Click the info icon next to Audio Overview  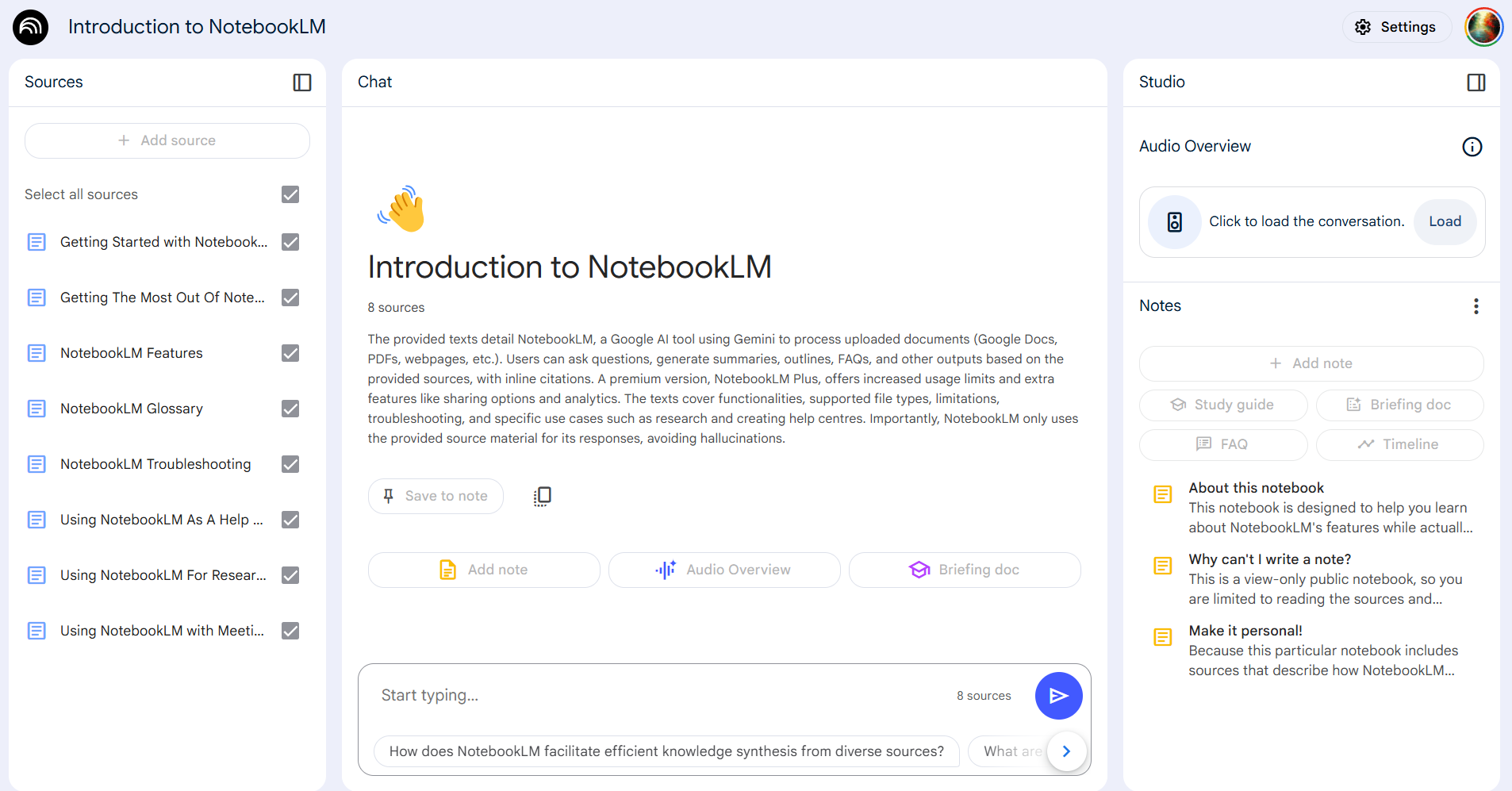1472,146
